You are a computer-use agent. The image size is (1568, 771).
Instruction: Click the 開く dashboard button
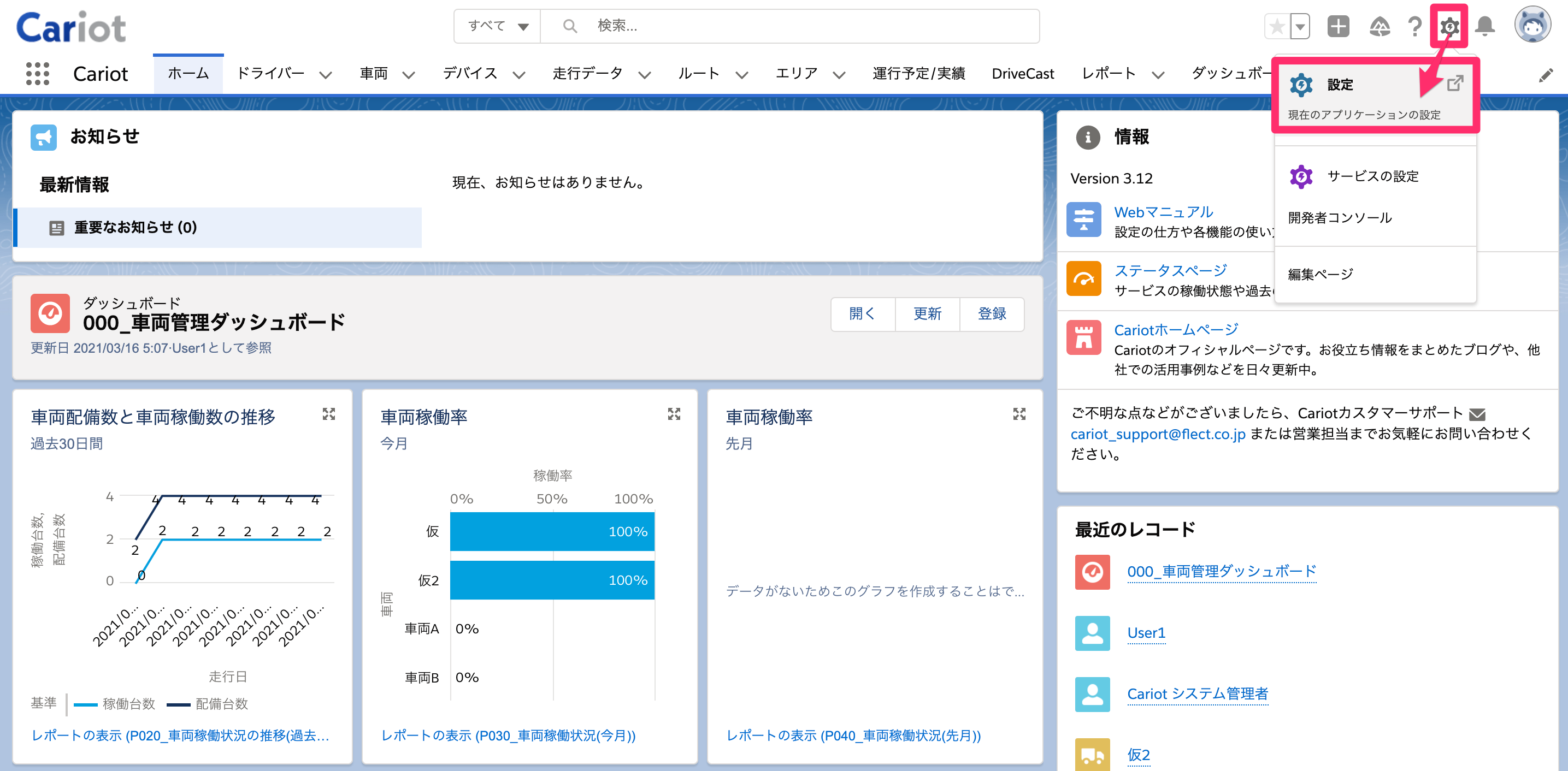[863, 314]
